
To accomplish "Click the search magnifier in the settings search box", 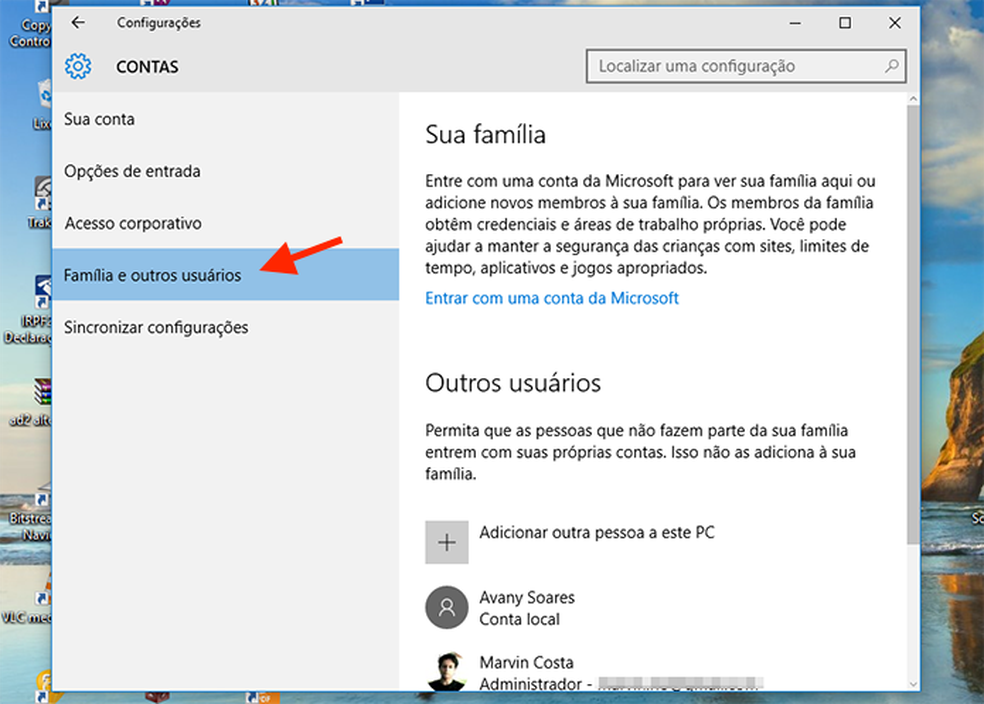I will click(x=889, y=66).
